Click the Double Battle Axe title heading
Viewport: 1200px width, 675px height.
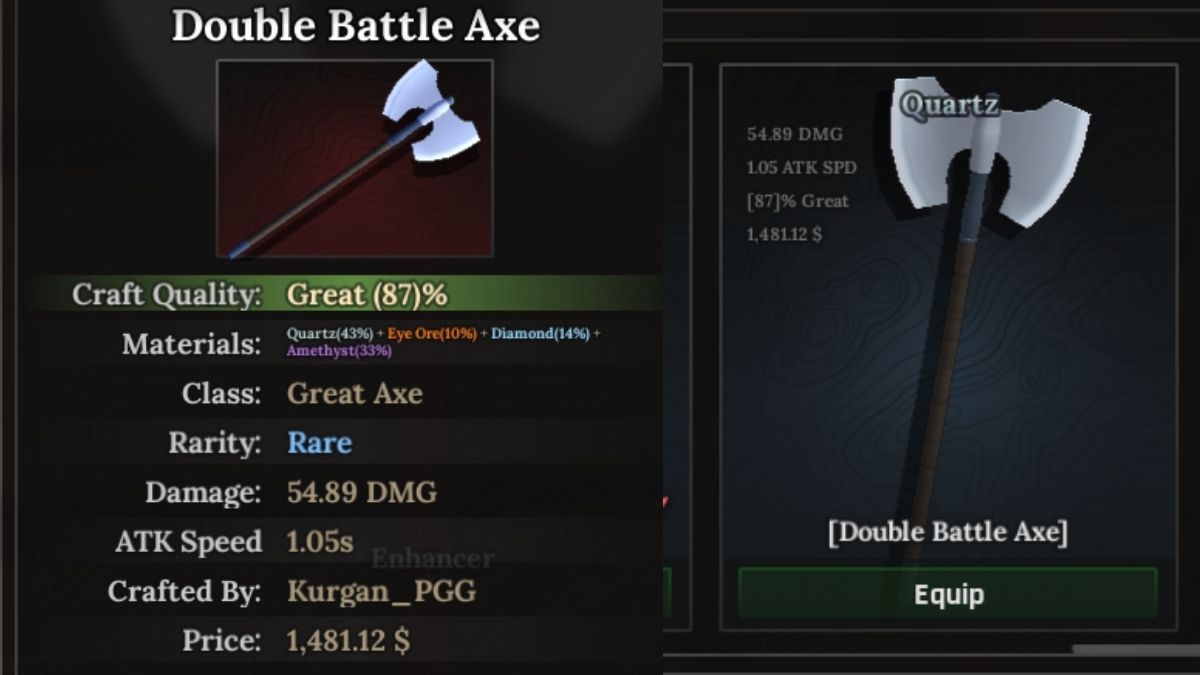coord(356,26)
